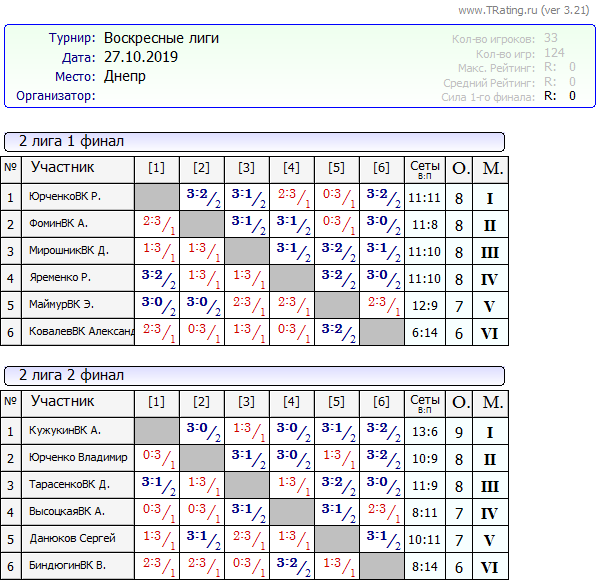The height and width of the screenshot is (580, 600).
Task: Open player ФоминВК А. row
Action: 59,224
